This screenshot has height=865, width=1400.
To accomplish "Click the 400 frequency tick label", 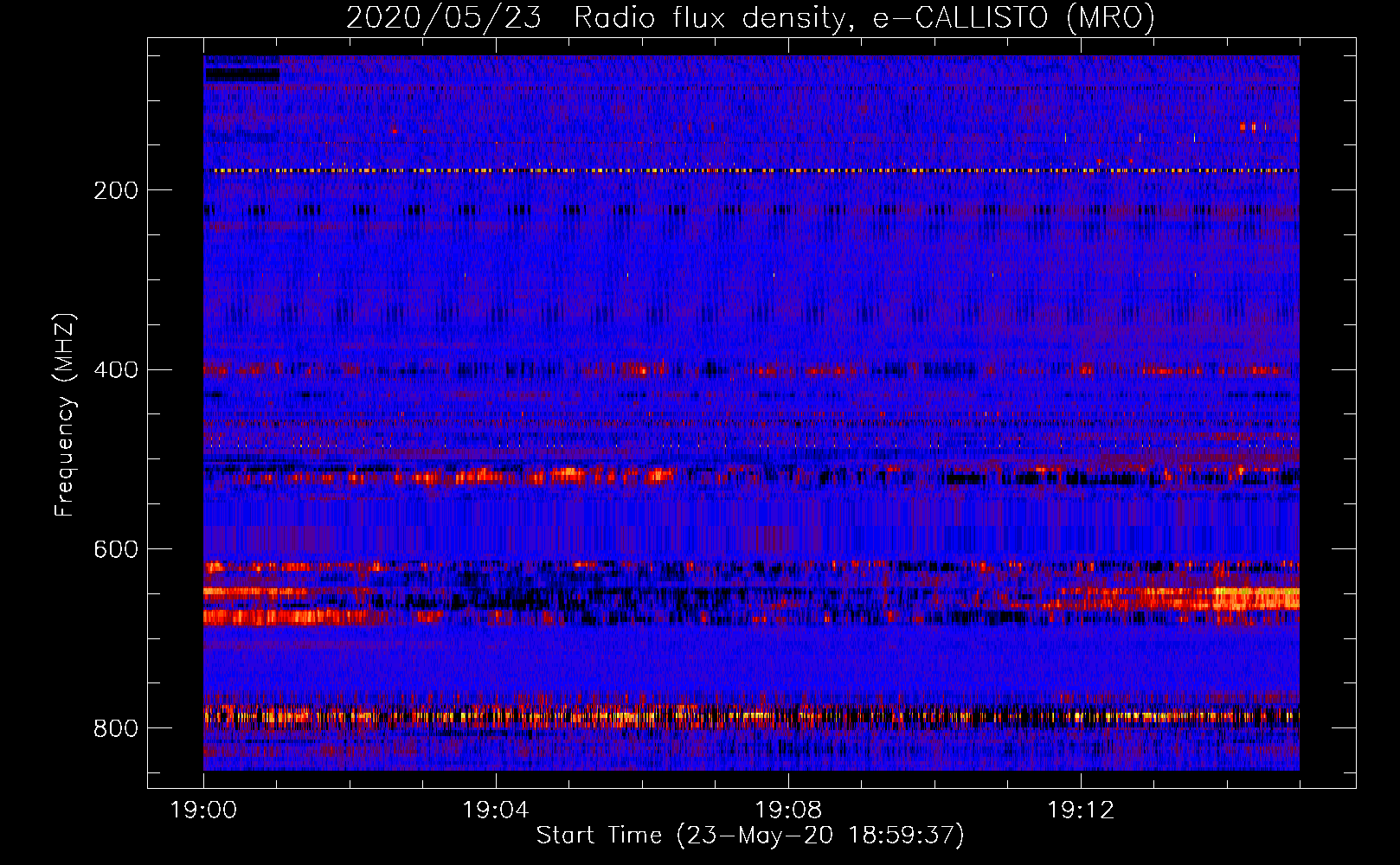I will coord(116,370).
